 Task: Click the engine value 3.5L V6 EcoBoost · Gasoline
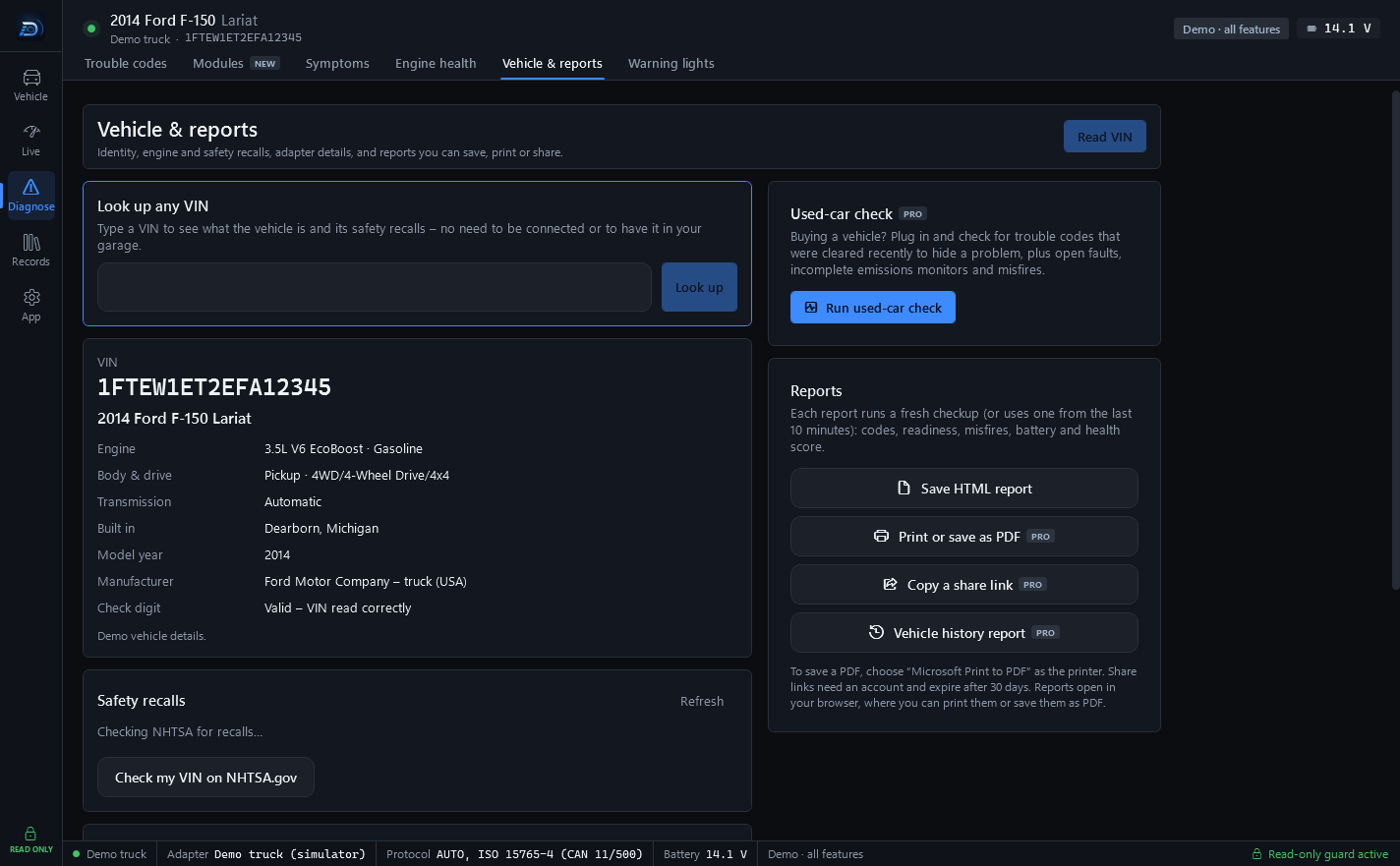point(343,448)
